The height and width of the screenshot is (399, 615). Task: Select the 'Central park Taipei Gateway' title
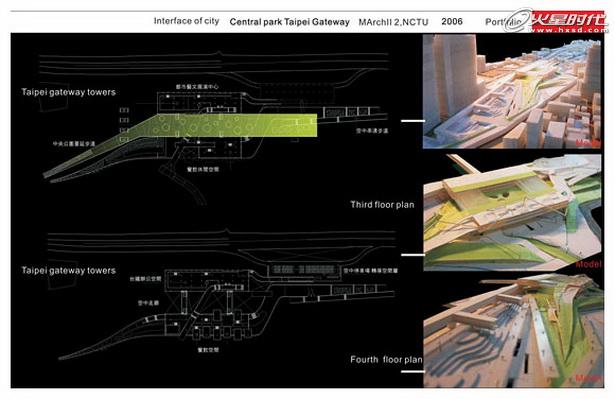pyautogui.click(x=289, y=22)
